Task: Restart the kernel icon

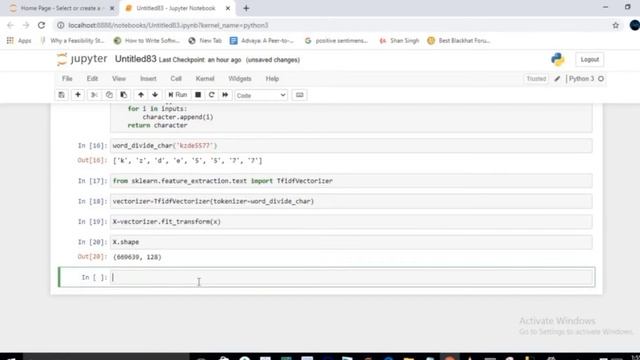Action: click(211, 95)
